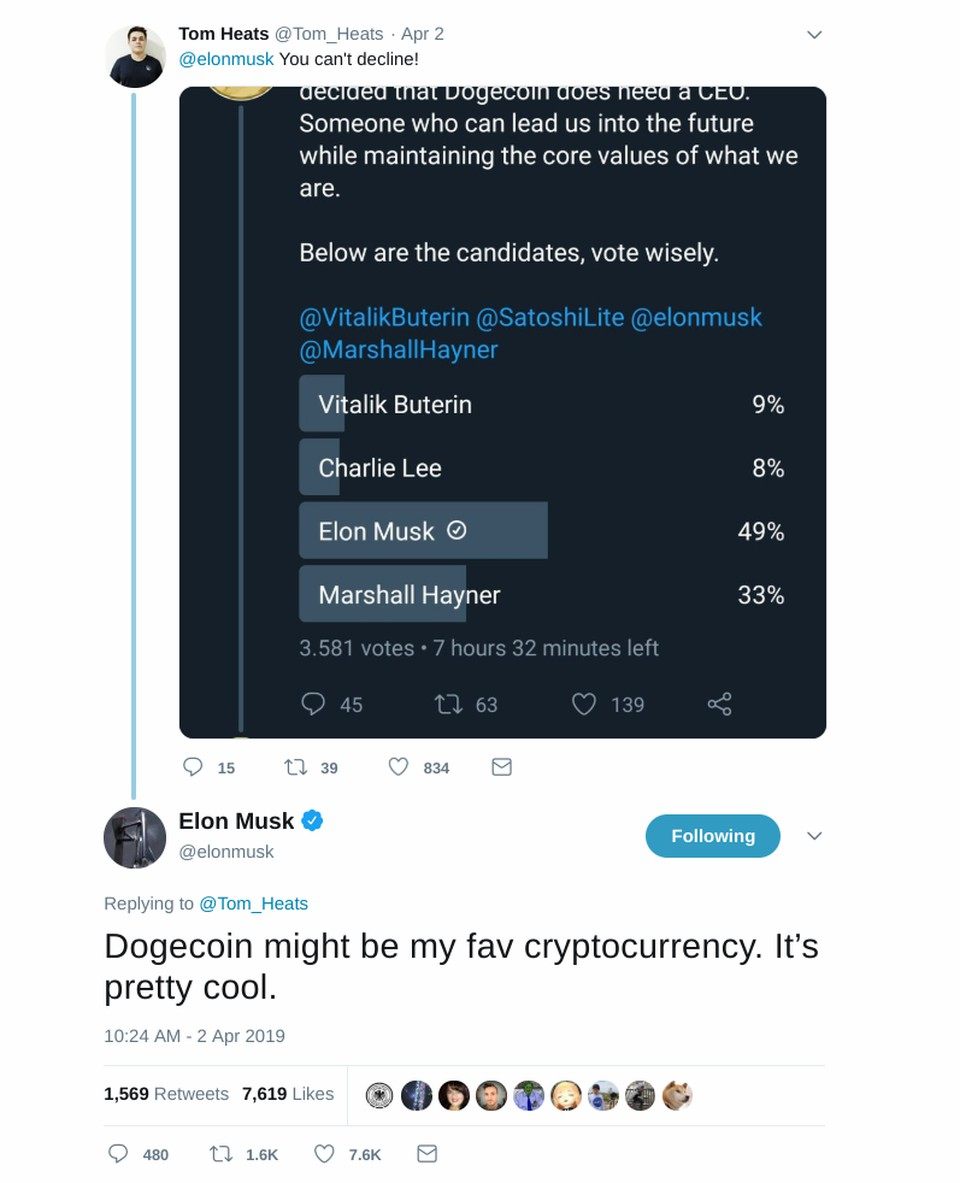Retweet Tom Heats' tweet
Screen dimensions: 960x1183
296,767
